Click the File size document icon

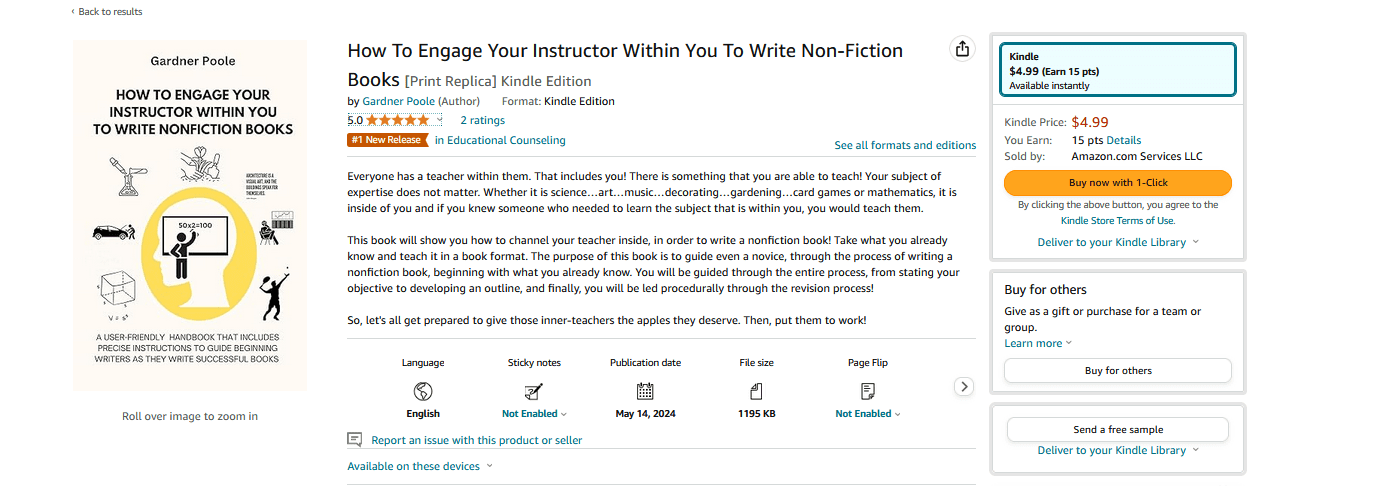[x=756, y=391]
